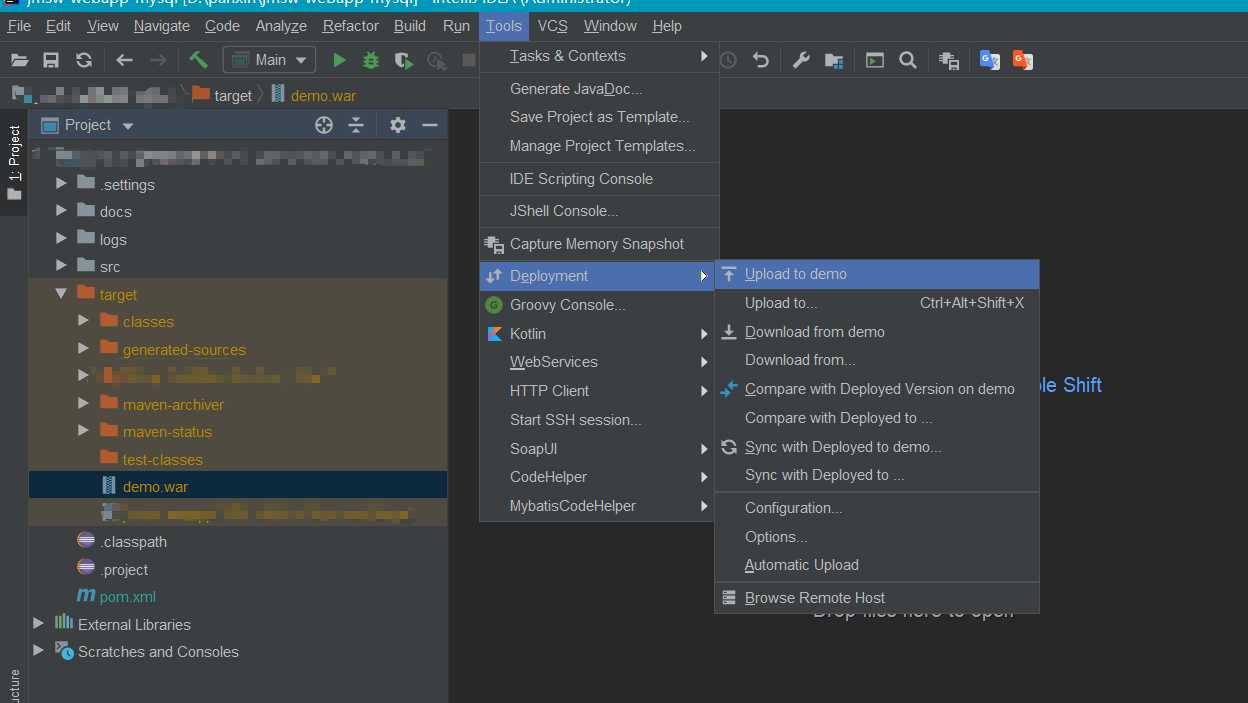Click Run with Coverage icon
The width and height of the screenshot is (1248, 703).
pos(403,60)
